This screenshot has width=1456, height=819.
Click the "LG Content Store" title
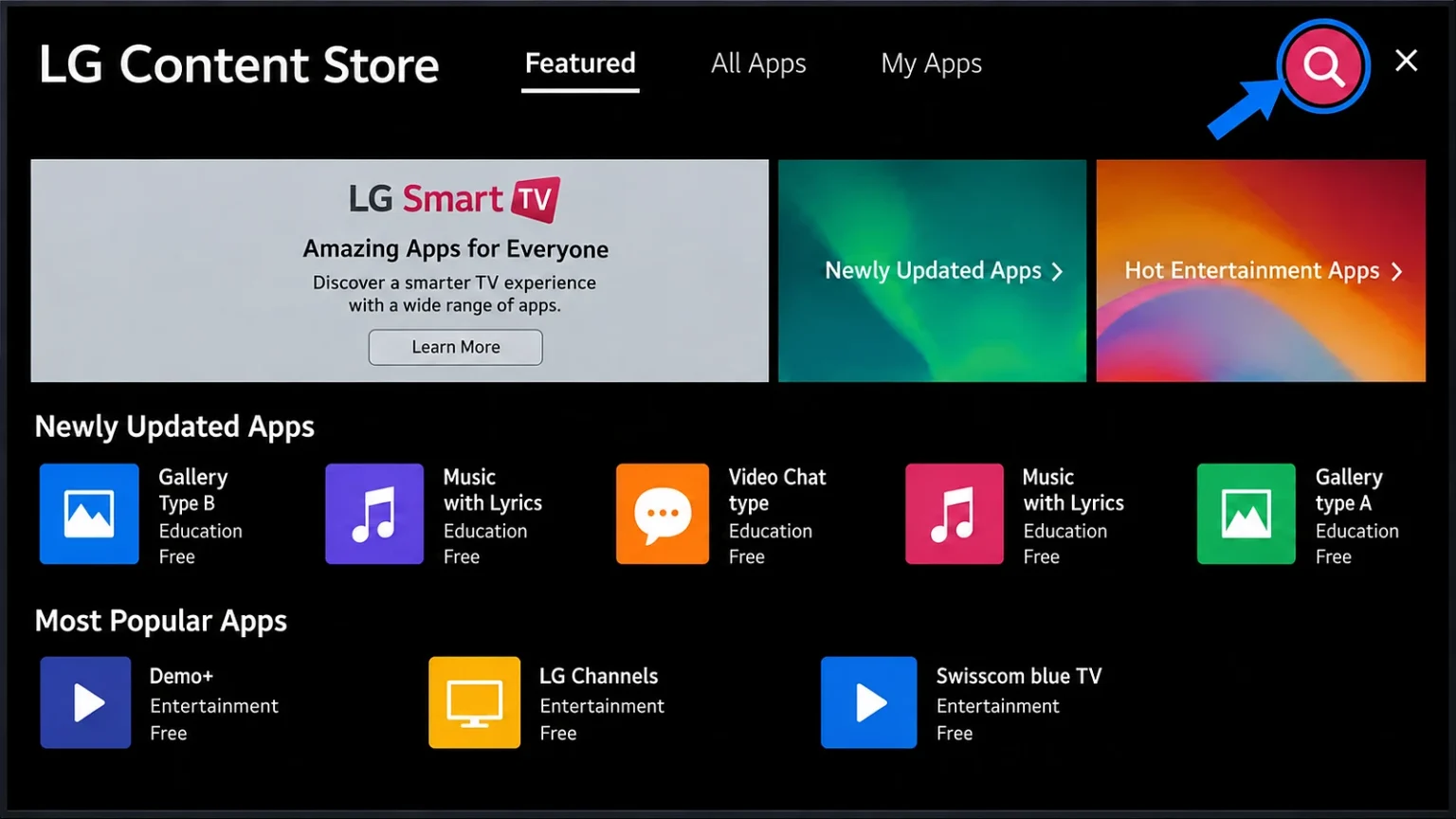click(x=239, y=64)
